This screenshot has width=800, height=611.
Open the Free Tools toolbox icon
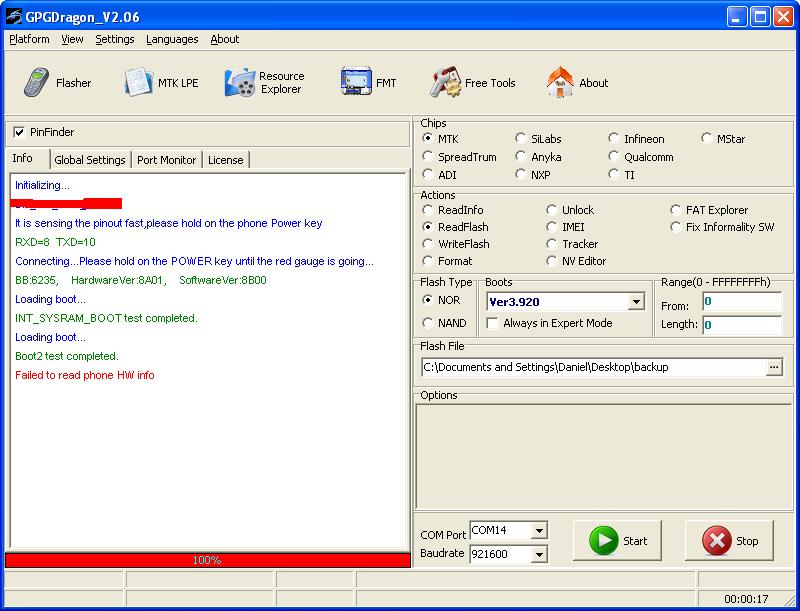point(444,82)
